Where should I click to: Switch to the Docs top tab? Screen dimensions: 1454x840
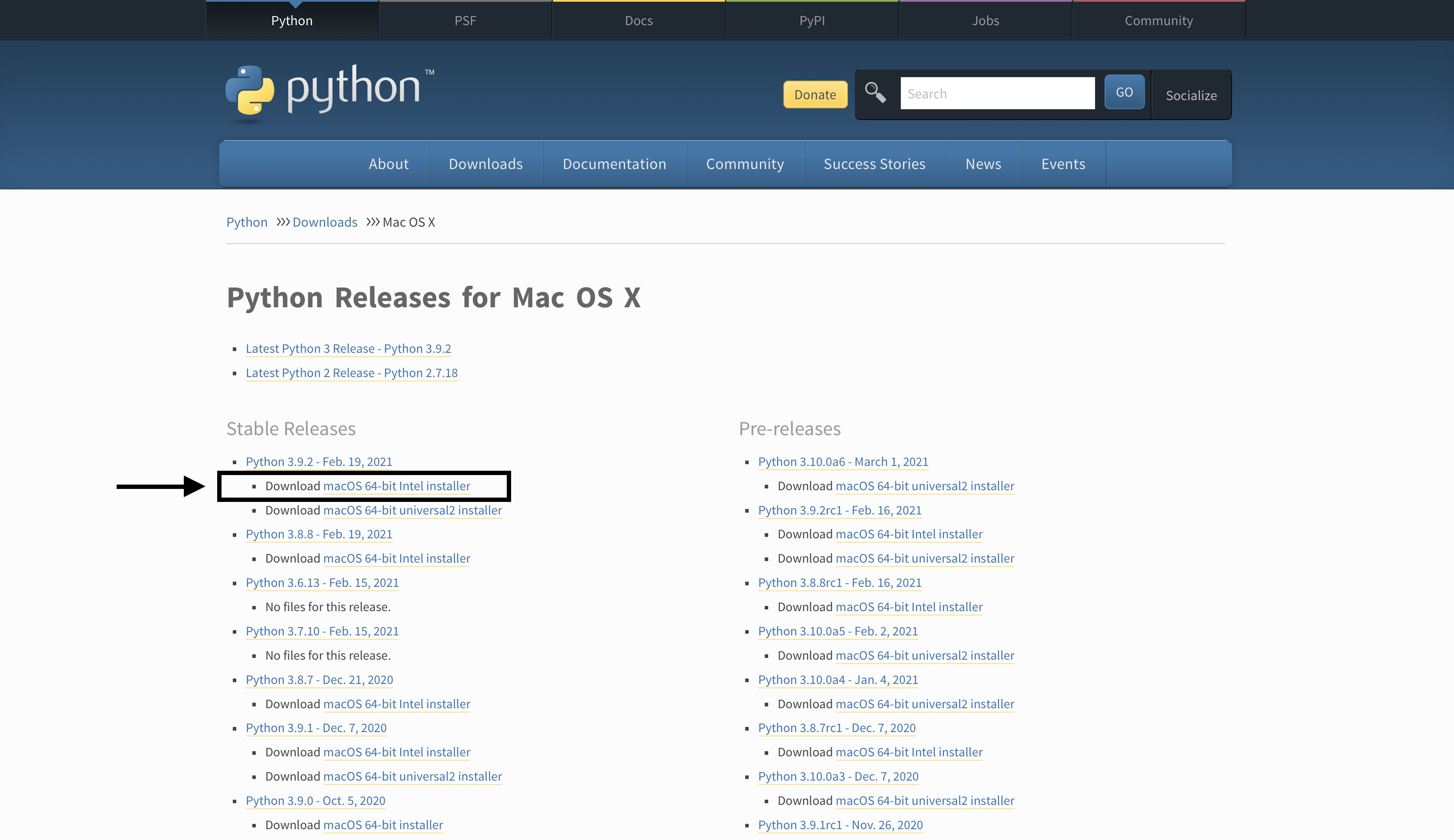(639, 20)
